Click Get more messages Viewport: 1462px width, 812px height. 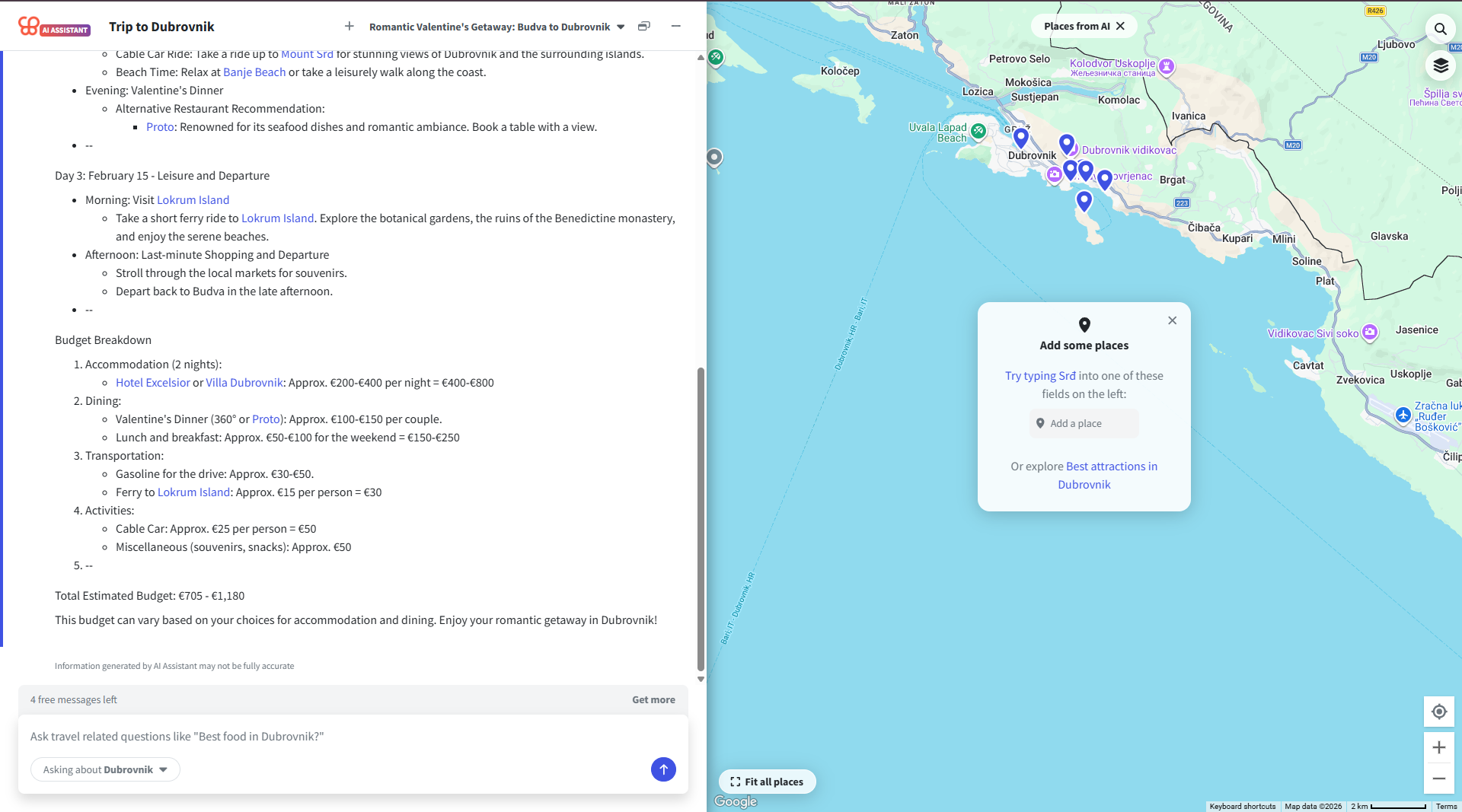click(x=653, y=699)
